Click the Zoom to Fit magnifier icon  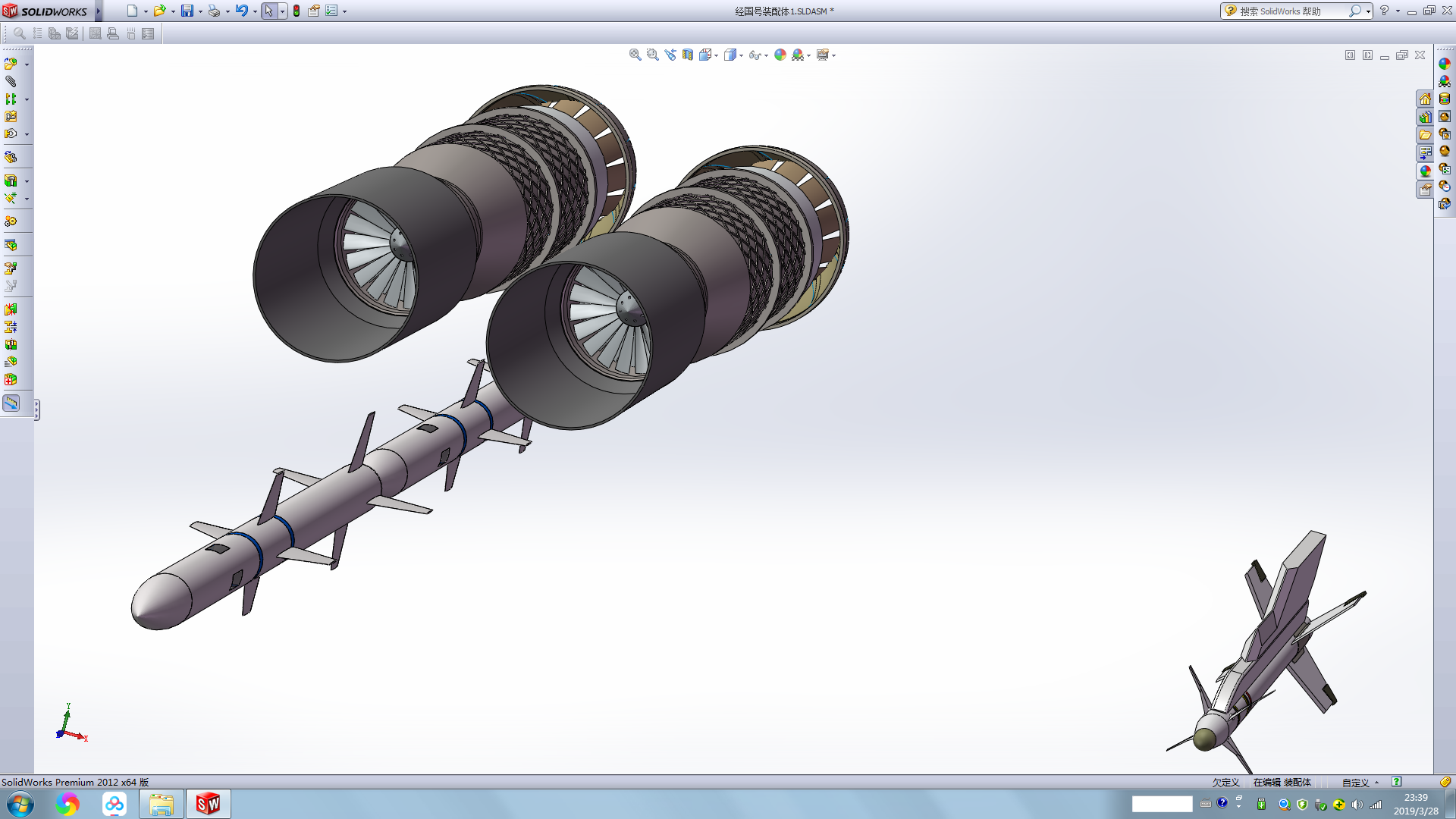(635, 55)
